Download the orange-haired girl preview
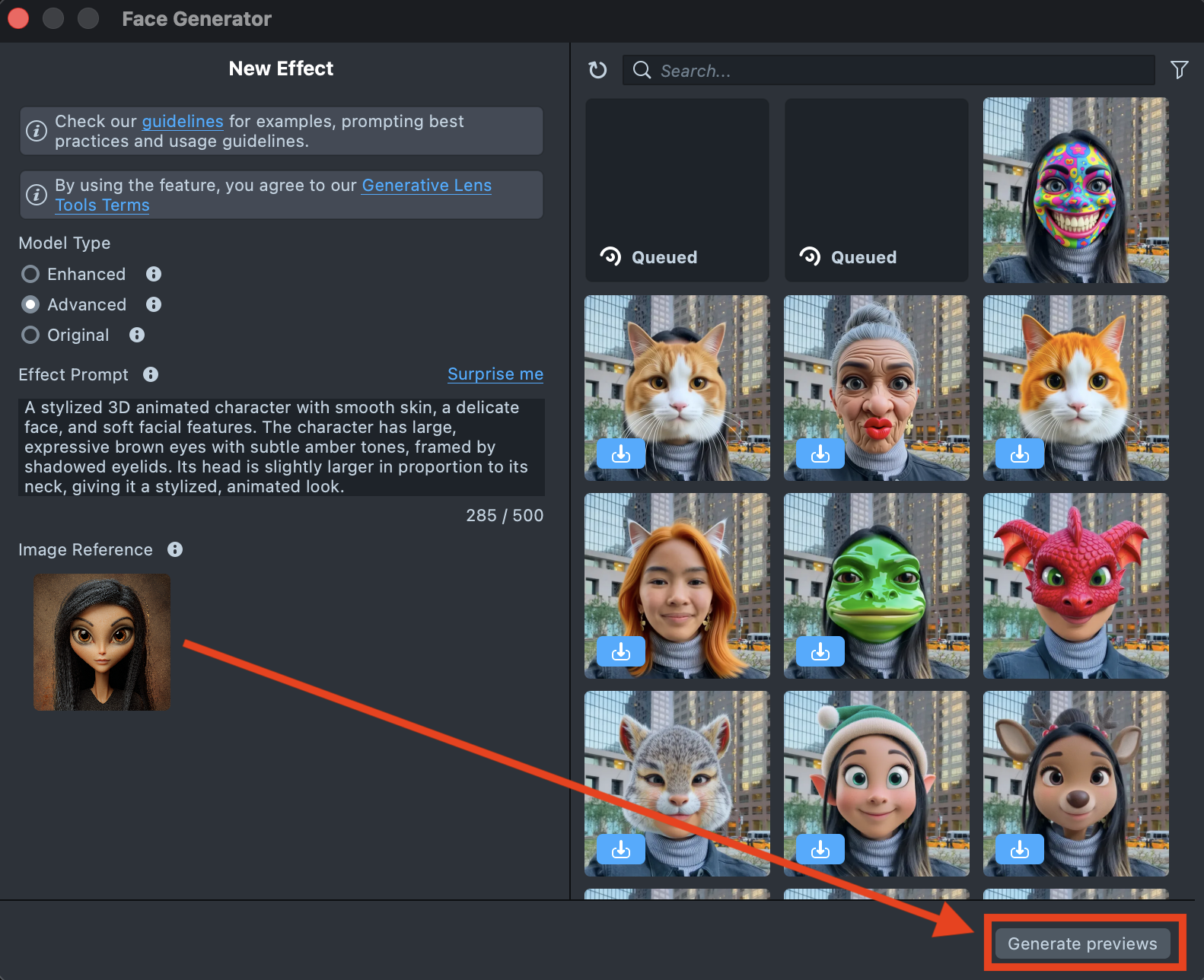This screenshot has height=980, width=1204. [x=620, y=652]
